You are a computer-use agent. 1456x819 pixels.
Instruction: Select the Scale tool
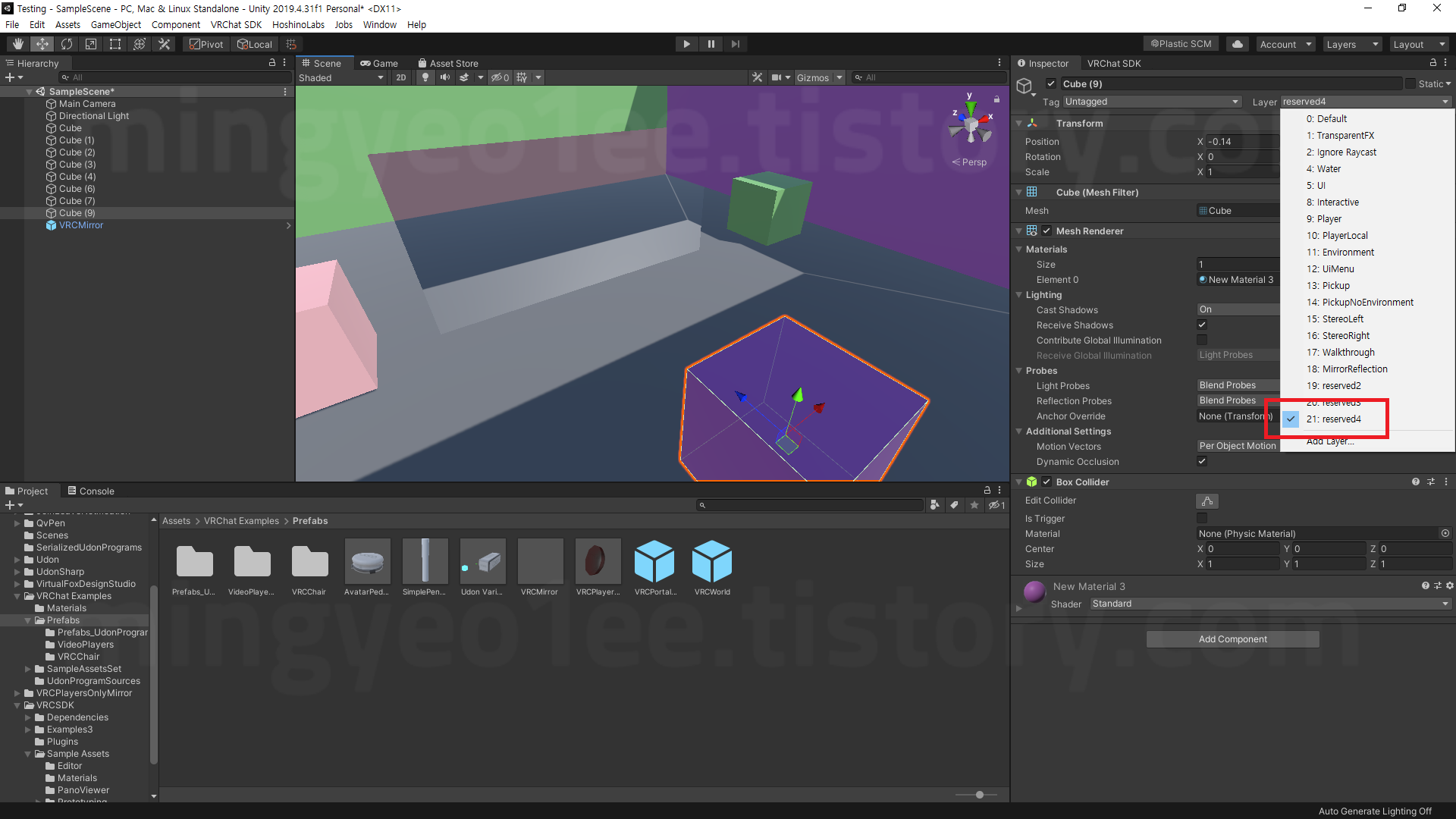[91, 44]
